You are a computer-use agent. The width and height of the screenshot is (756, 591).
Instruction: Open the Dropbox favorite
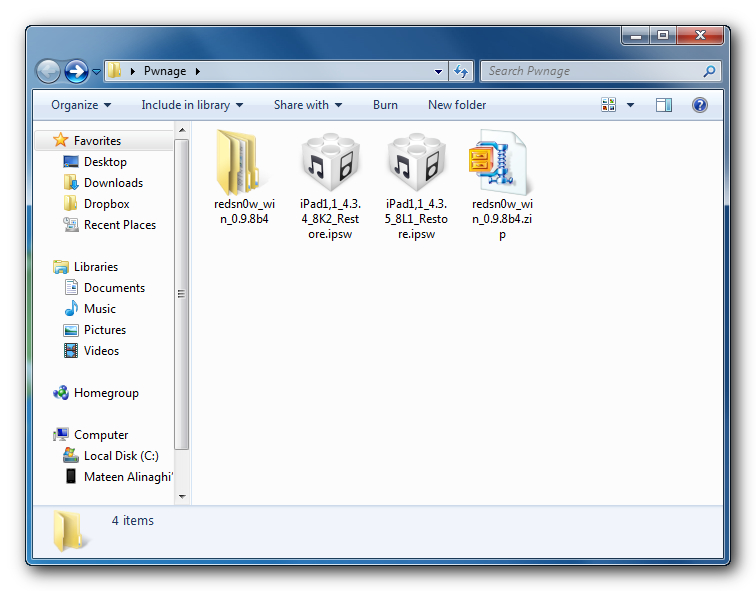(106, 204)
